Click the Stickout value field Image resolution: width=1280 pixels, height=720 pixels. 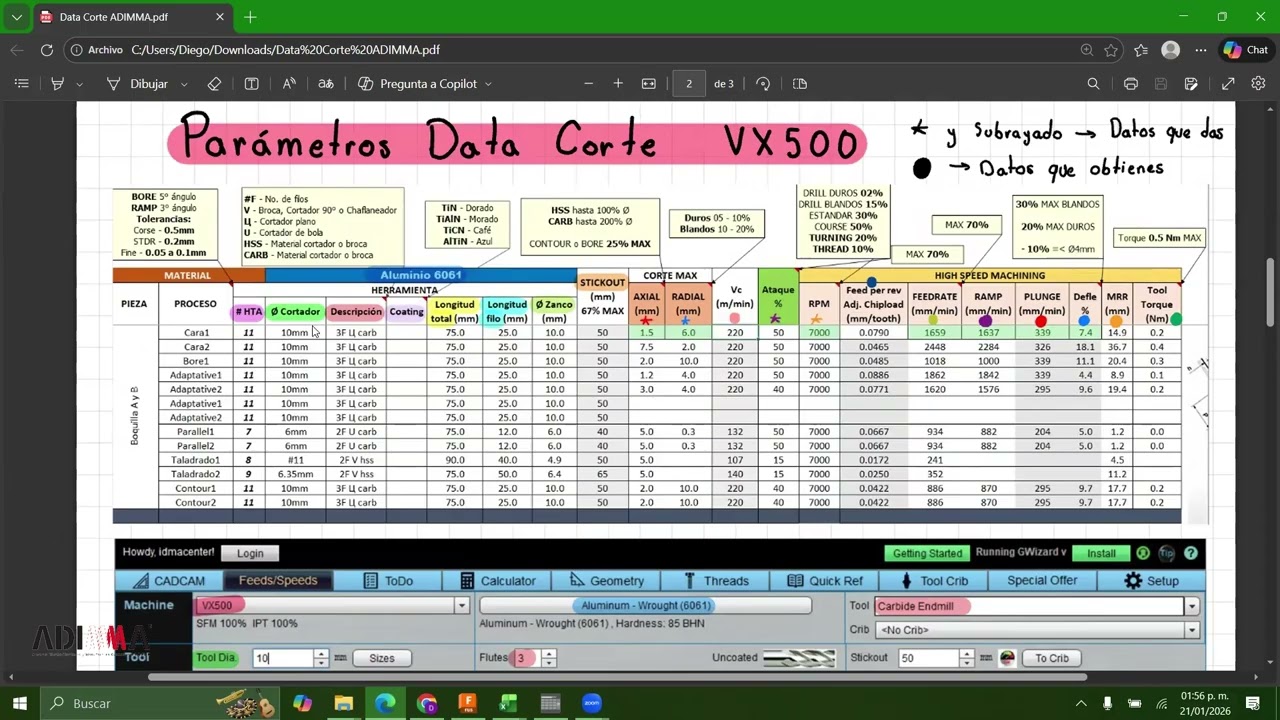[928, 658]
